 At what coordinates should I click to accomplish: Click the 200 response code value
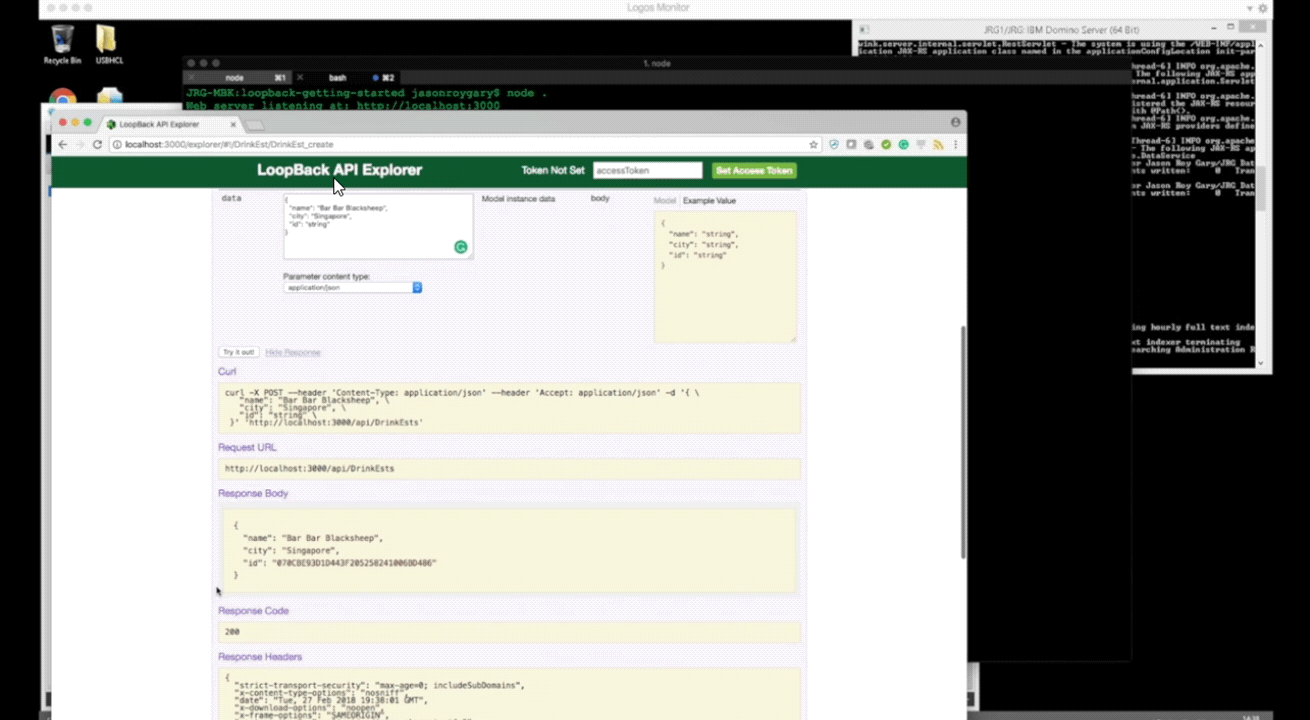pyautogui.click(x=232, y=632)
